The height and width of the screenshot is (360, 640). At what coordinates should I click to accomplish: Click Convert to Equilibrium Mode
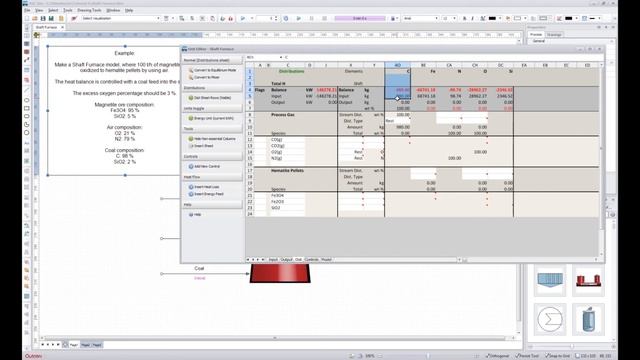click(x=212, y=70)
